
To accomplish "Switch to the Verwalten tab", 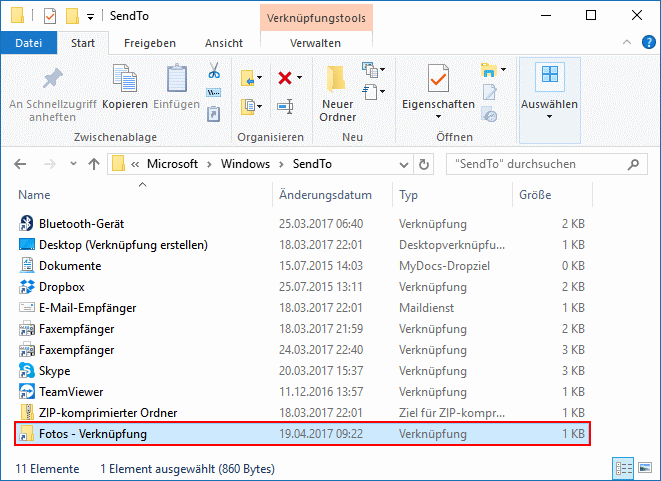I will tap(315, 43).
